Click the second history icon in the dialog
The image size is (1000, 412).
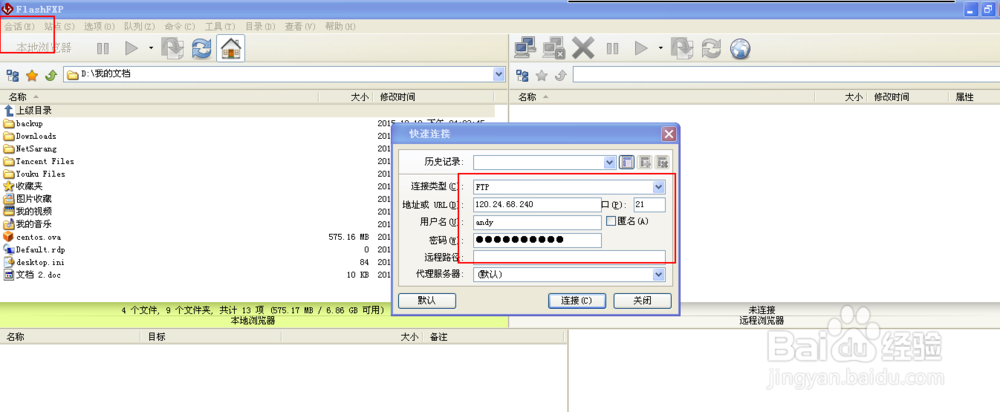pos(645,162)
